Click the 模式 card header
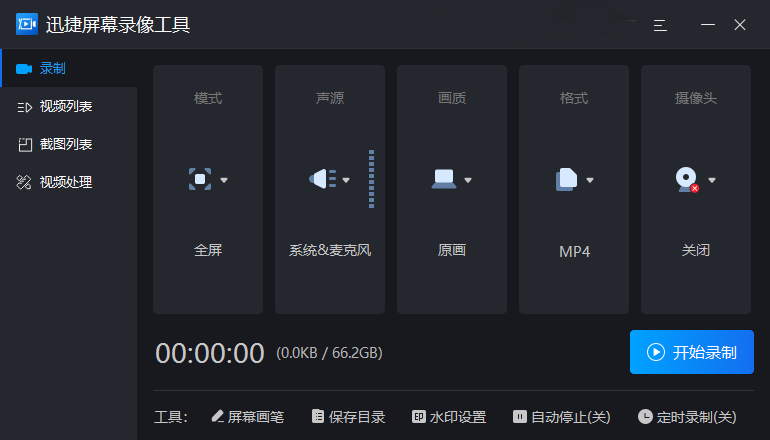The height and width of the screenshot is (440, 770). point(208,98)
